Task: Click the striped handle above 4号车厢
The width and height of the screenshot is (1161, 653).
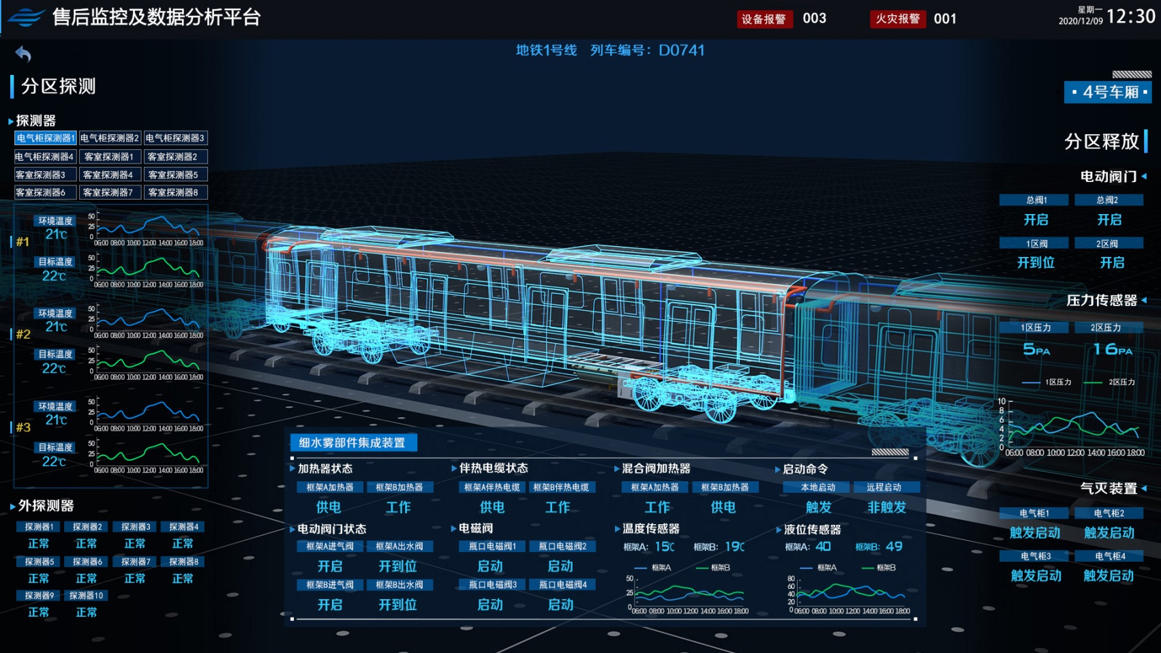Action: [x=1131, y=74]
